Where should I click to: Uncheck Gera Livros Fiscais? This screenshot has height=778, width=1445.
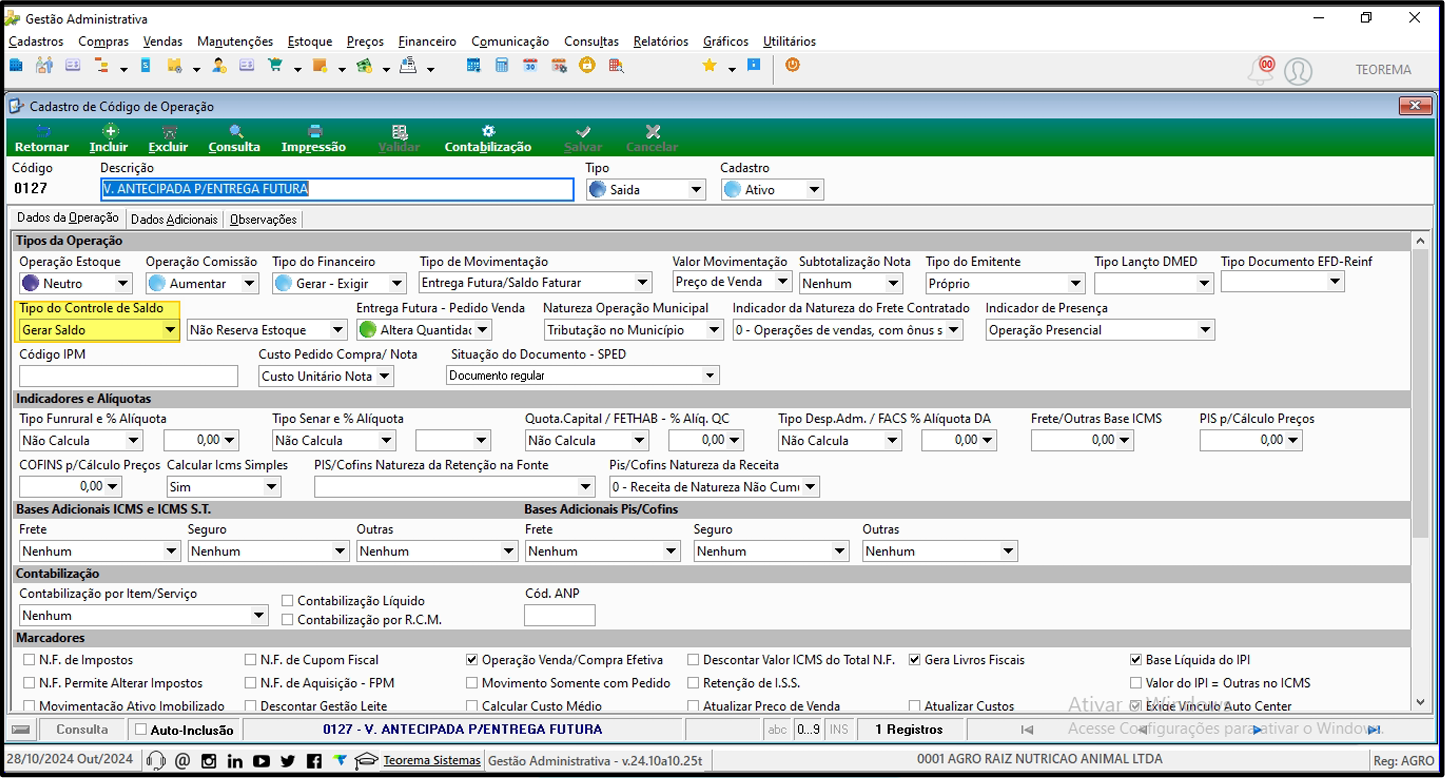914,660
